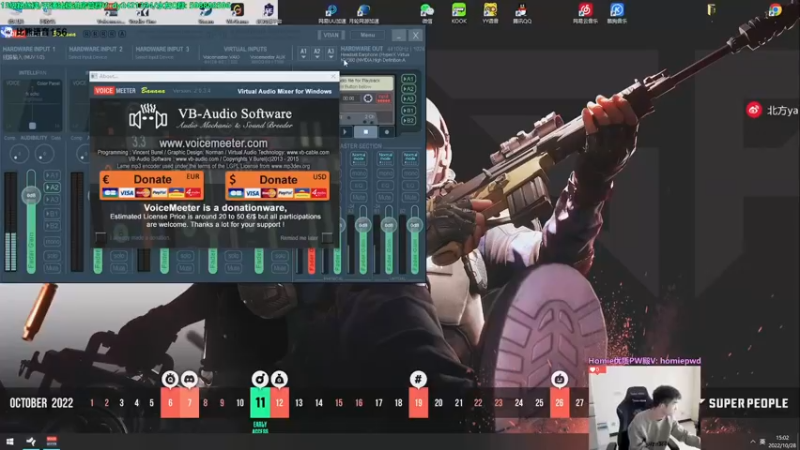Donate in EUR via the orange button
This screenshot has height=450, width=800.
(x=152, y=185)
